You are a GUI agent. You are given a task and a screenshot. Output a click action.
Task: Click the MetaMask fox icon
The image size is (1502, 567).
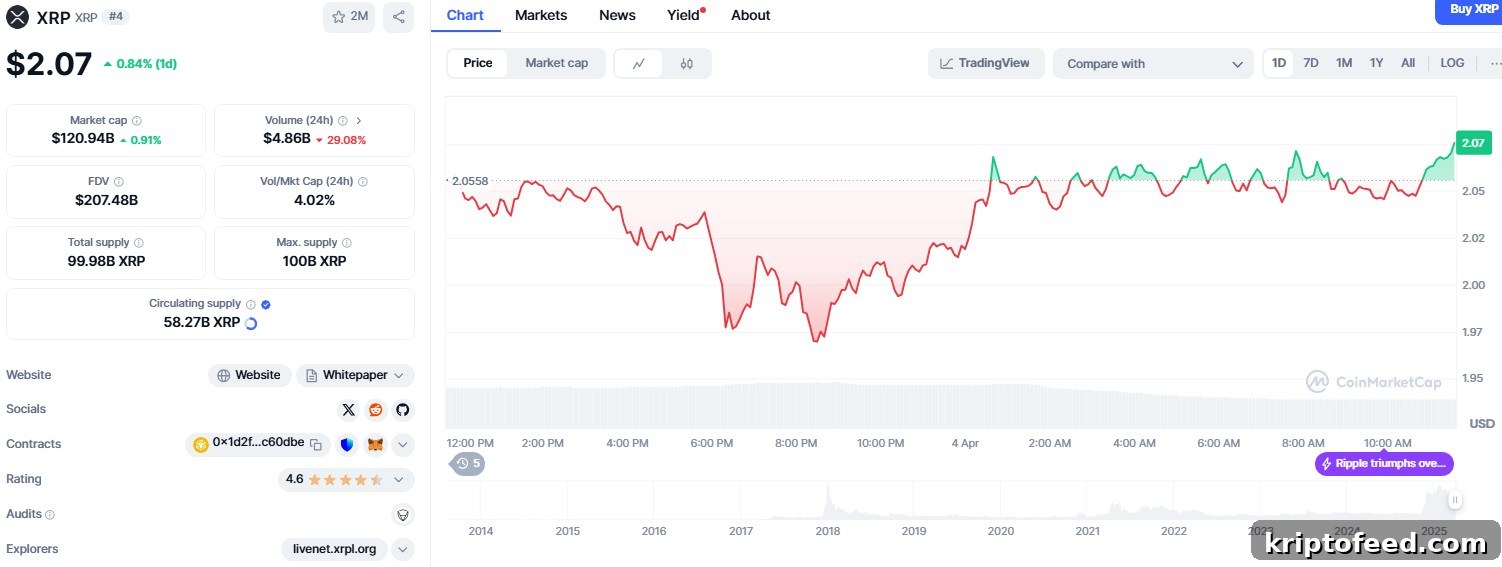click(375, 444)
